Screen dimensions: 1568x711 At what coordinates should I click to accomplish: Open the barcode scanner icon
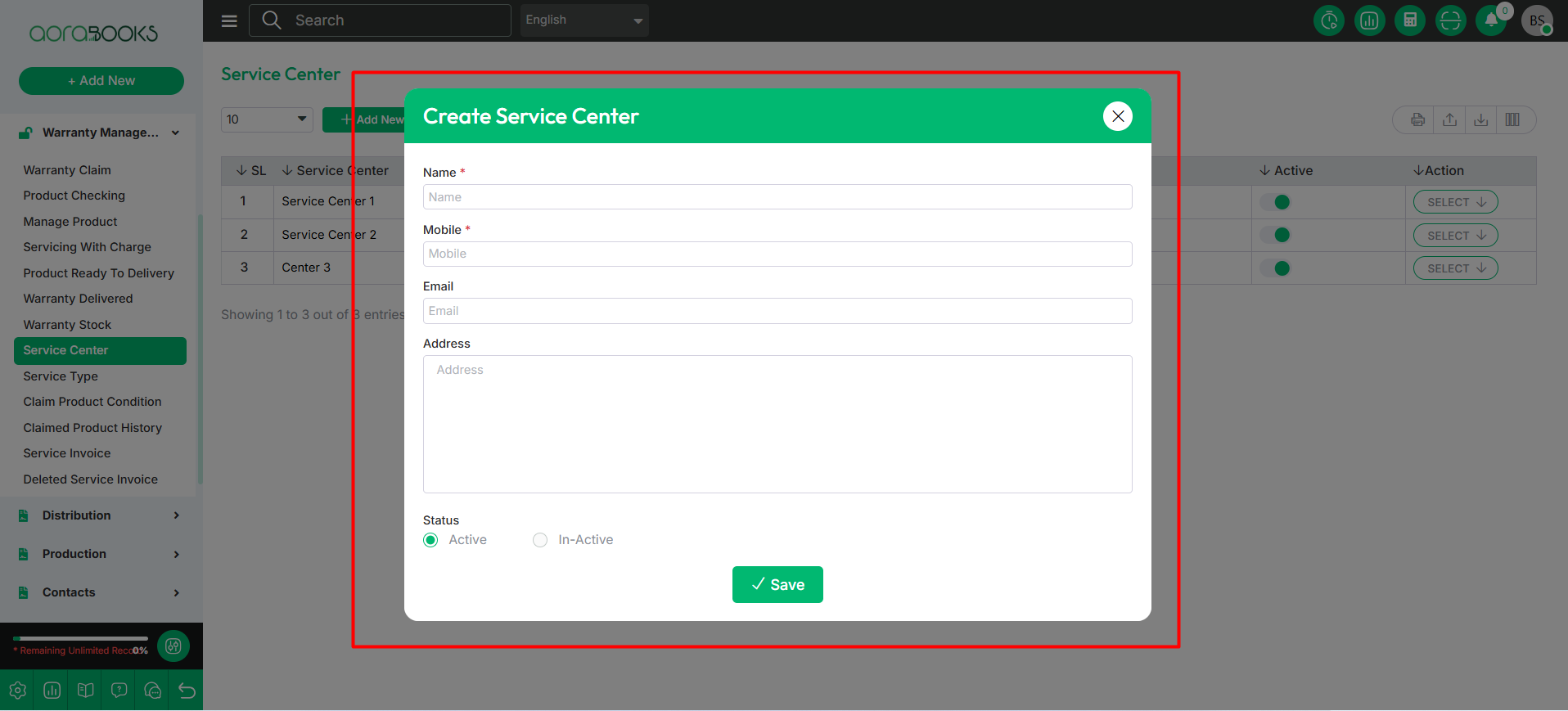1450,20
